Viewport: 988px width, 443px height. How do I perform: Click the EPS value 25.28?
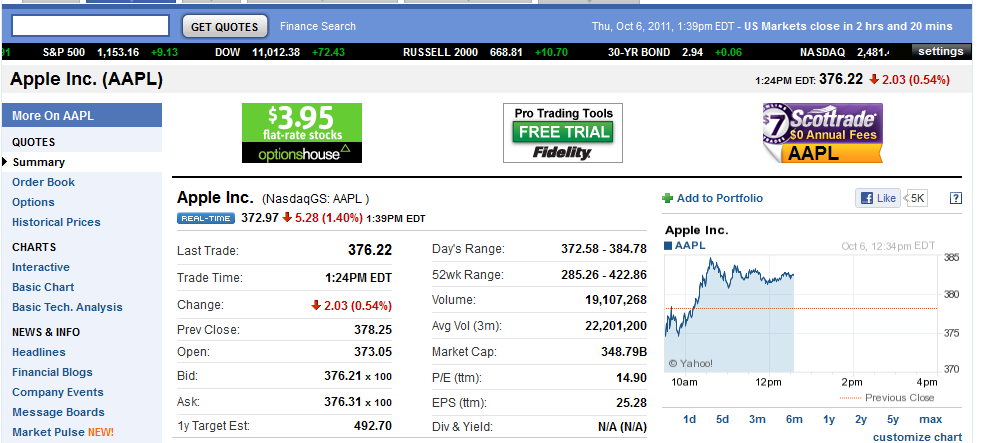tap(631, 403)
